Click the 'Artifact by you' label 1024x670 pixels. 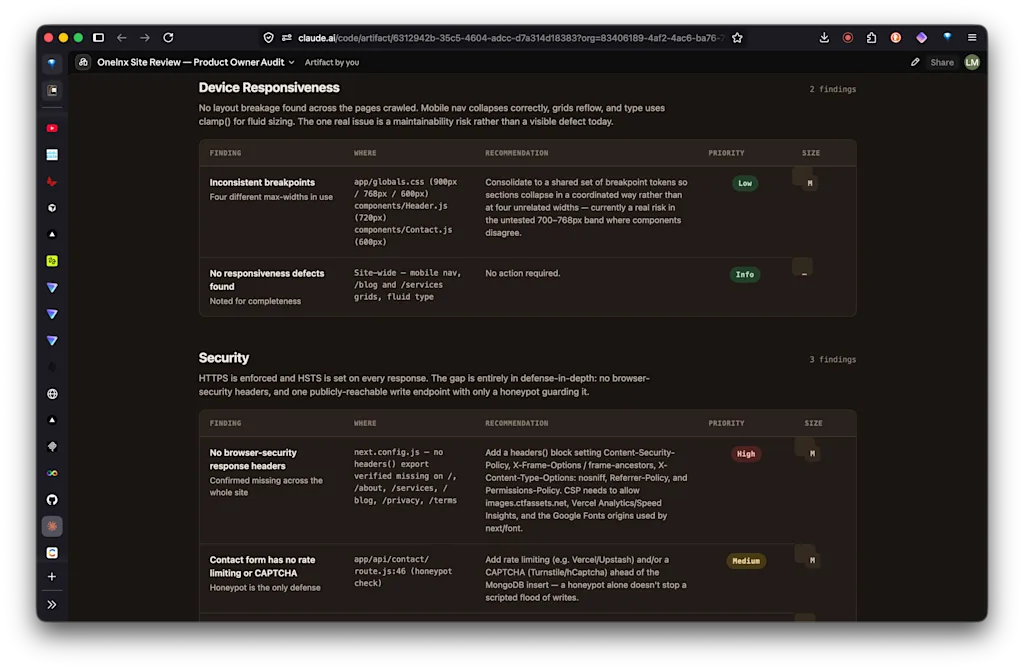(x=332, y=63)
